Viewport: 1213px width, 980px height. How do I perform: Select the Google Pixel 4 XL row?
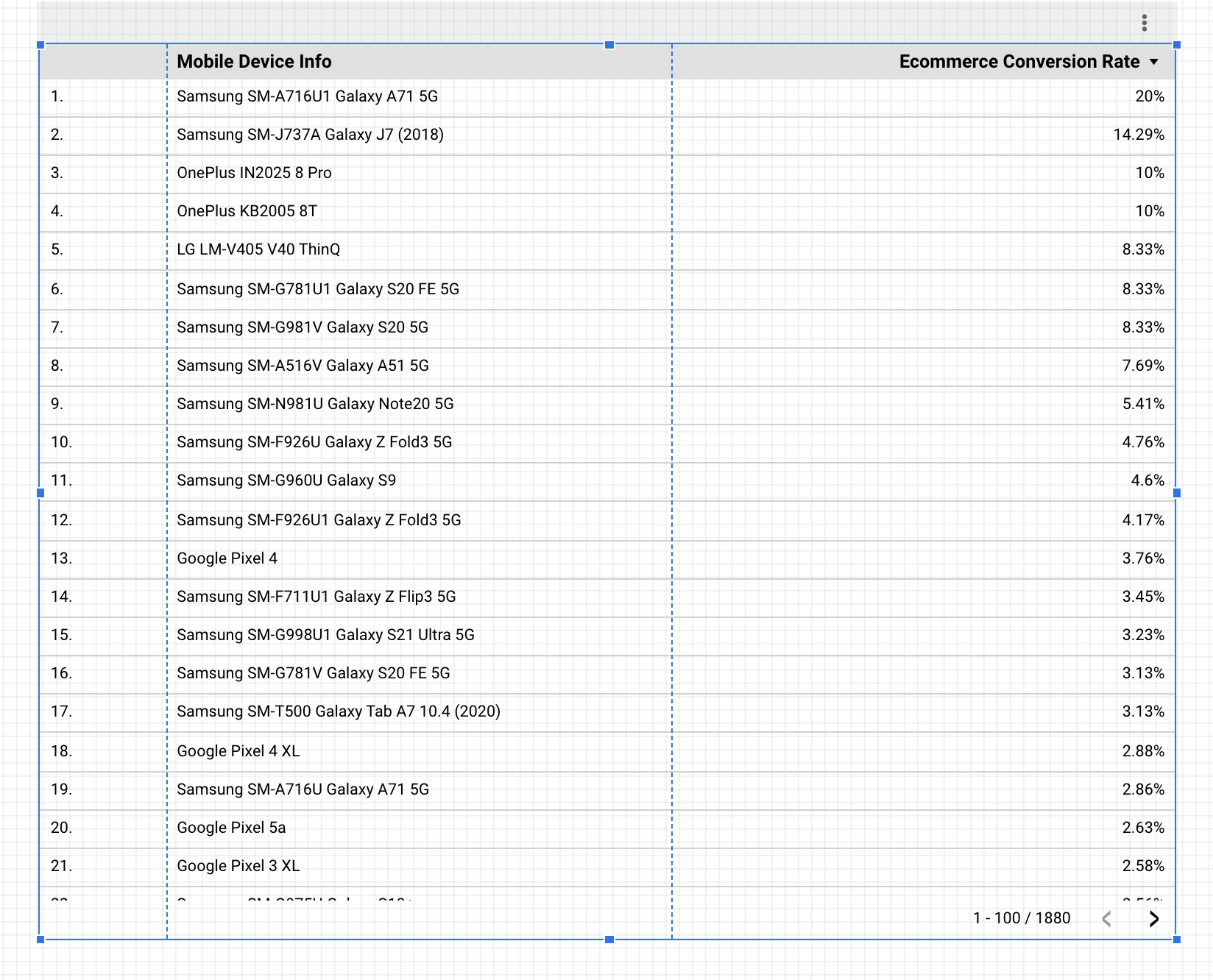pos(607,752)
